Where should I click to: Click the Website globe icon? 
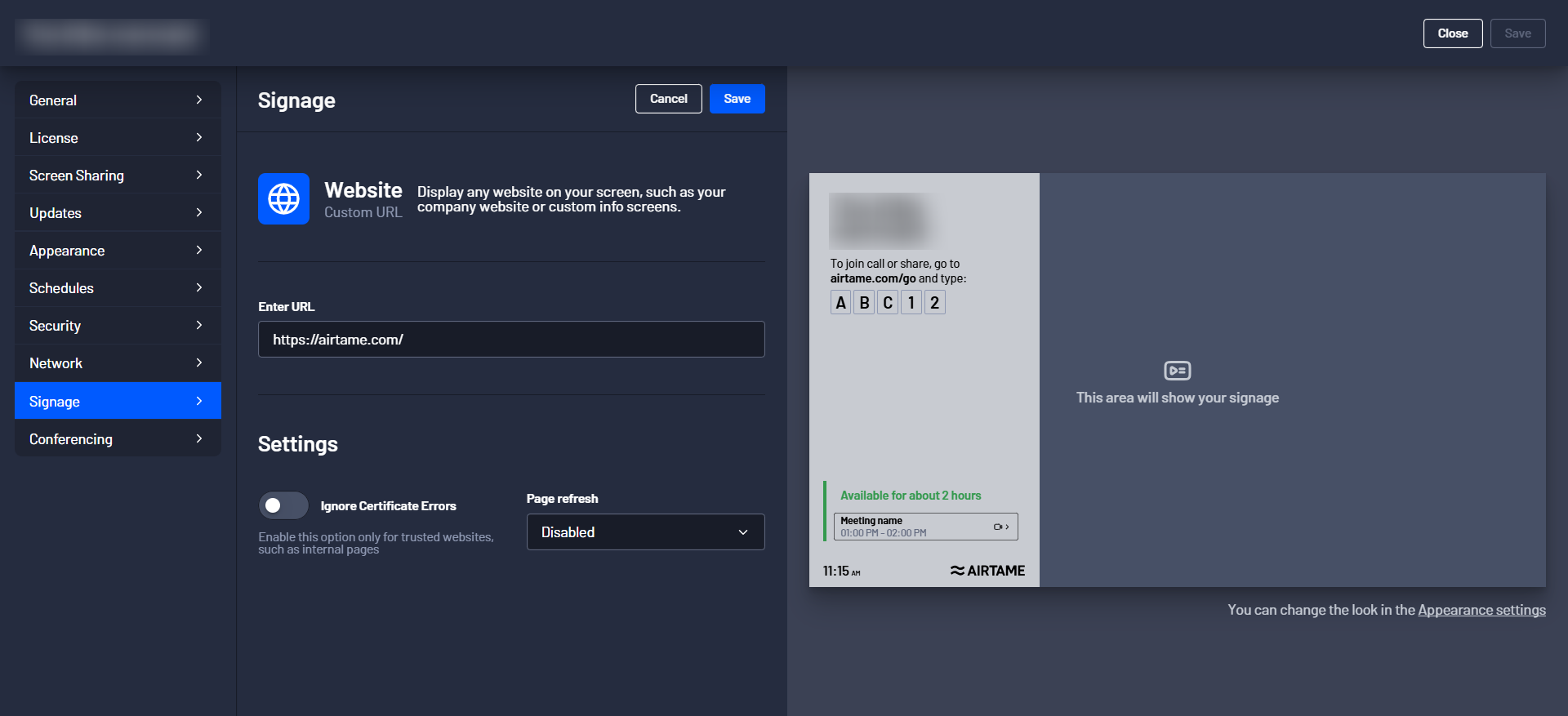283,198
